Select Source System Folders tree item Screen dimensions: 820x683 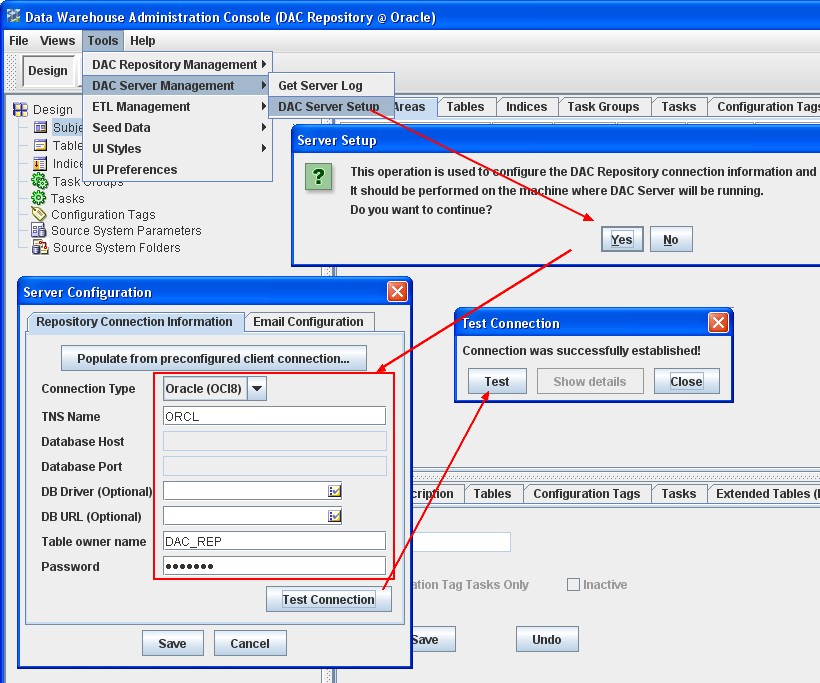[x=117, y=247]
